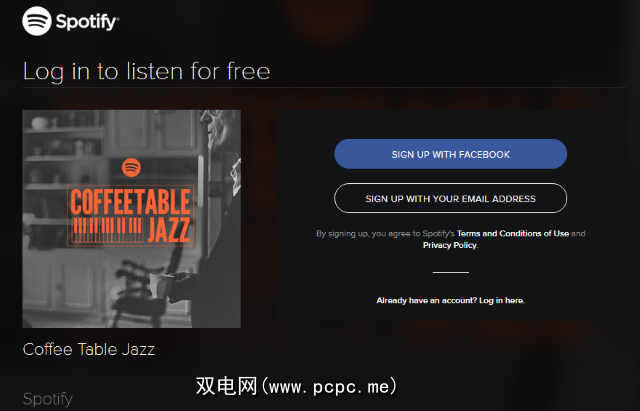This screenshot has width=640, height=411.
Task: Click the orange JAZZ lettering on the cover
Action: 169,231
